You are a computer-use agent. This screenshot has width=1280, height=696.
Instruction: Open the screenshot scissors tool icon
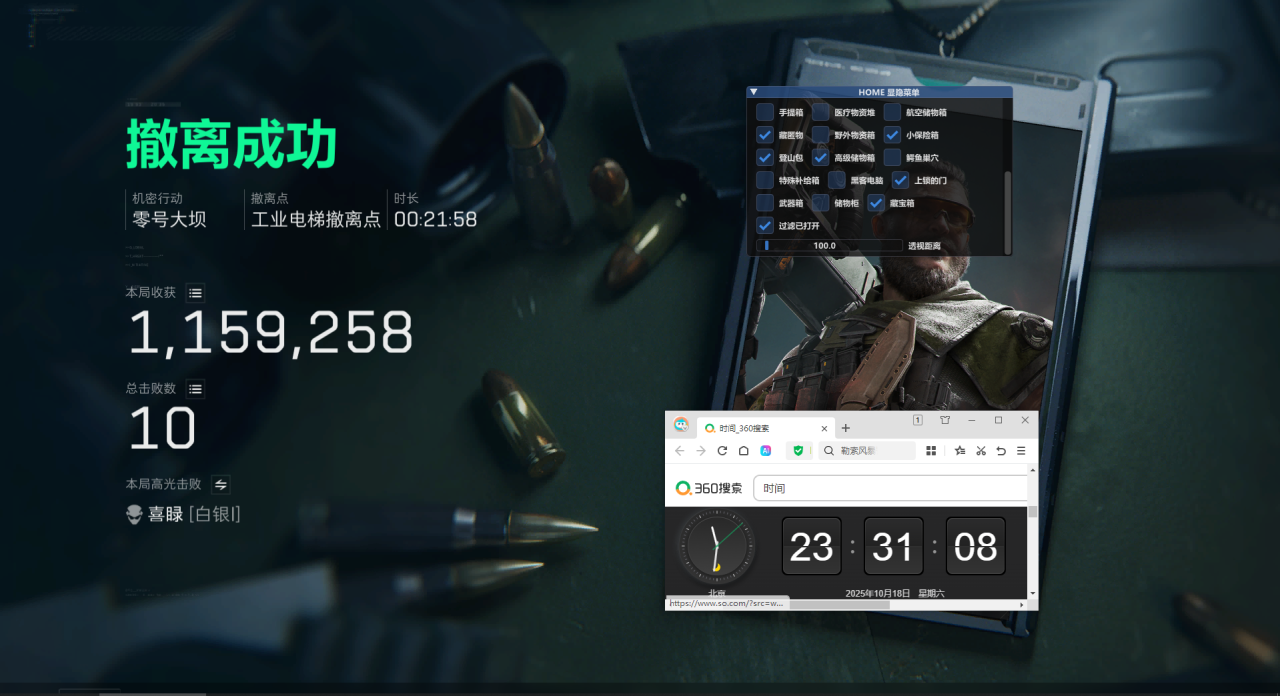click(982, 450)
